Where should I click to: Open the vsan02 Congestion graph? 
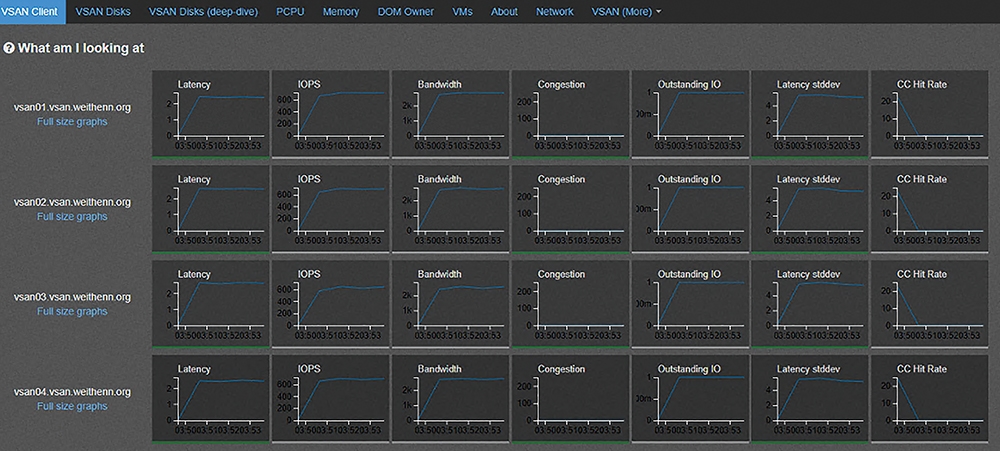tap(570, 209)
